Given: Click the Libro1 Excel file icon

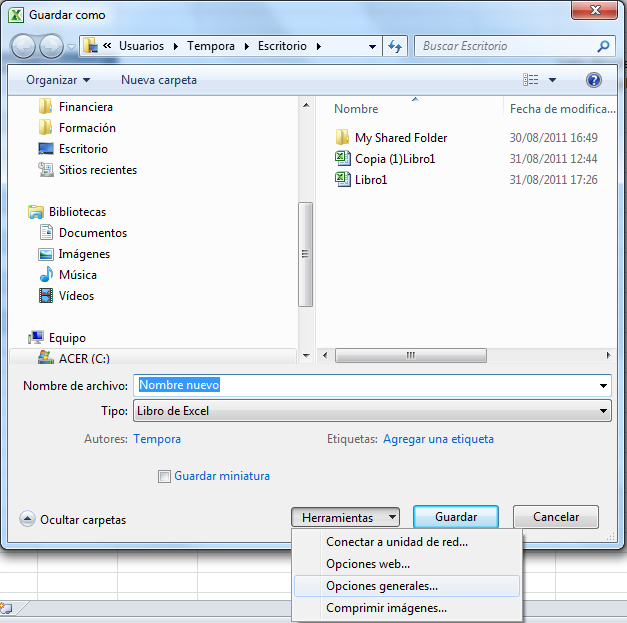Looking at the screenshot, I should (343, 179).
